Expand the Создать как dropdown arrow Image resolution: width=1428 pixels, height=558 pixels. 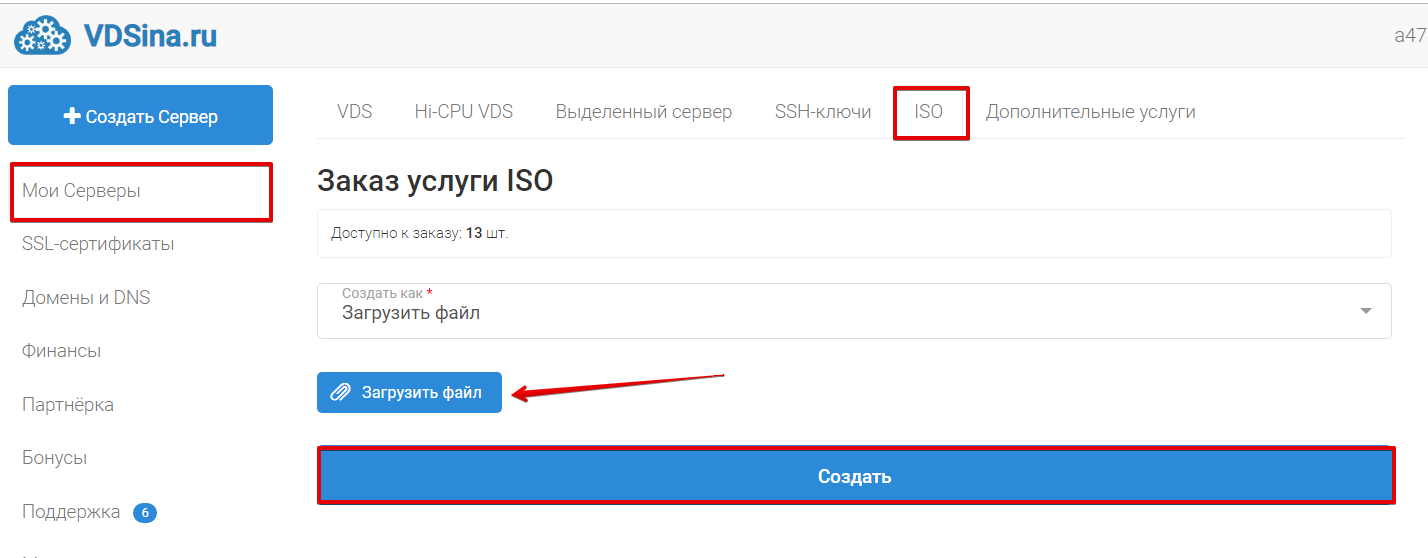point(1366,311)
